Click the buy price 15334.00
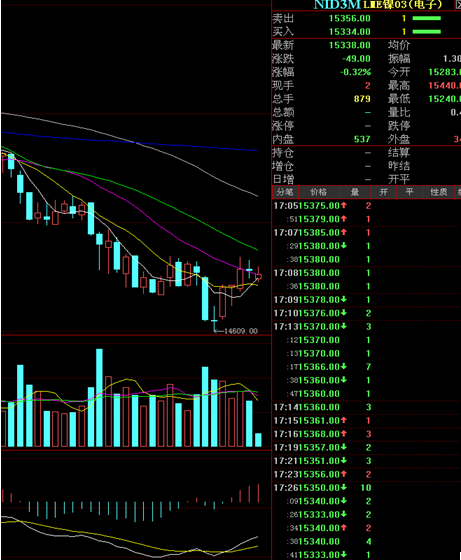Screen dimensions: 461x560 click(x=349, y=32)
